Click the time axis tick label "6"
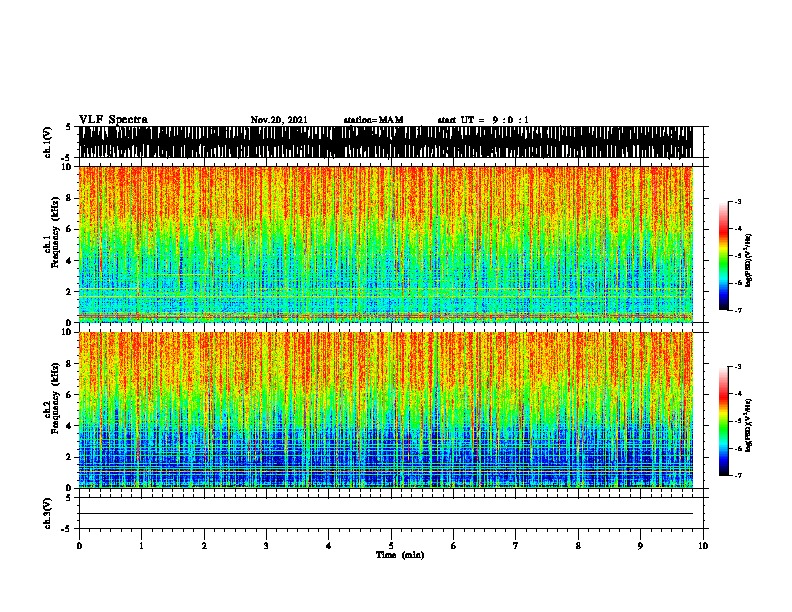The image size is (792, 612). click(x=454, y=546)
